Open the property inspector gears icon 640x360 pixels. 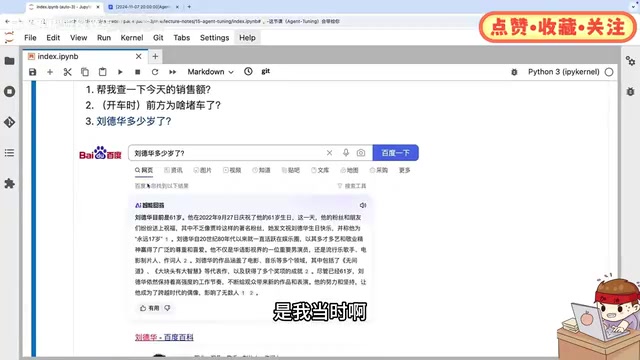tap(630, 61)
